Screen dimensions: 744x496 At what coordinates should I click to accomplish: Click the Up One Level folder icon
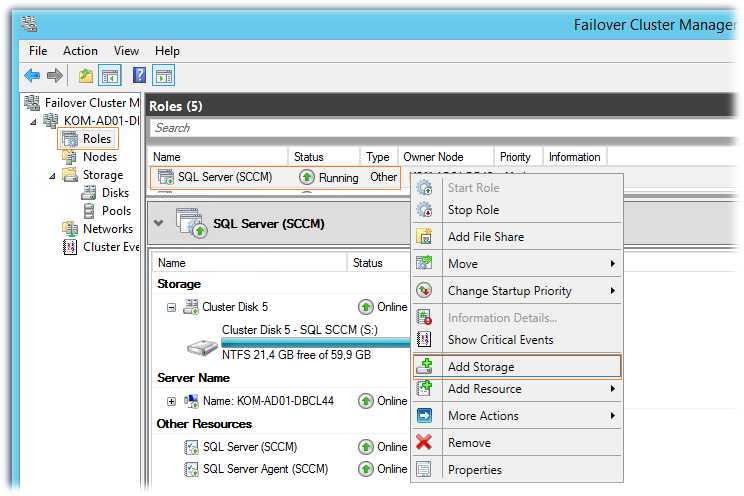point(86,76)
